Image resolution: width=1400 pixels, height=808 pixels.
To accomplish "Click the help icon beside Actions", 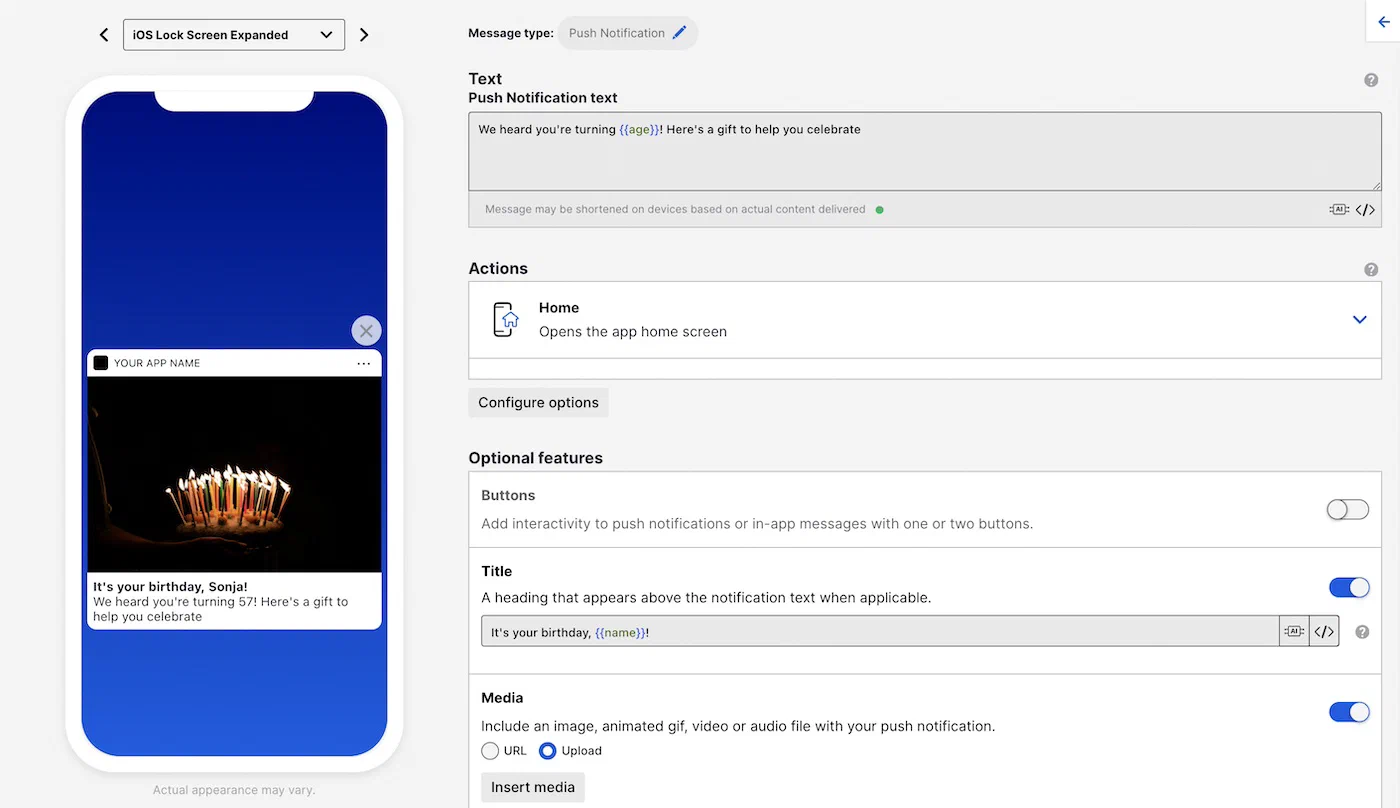I will click(x=1371, y=269).
